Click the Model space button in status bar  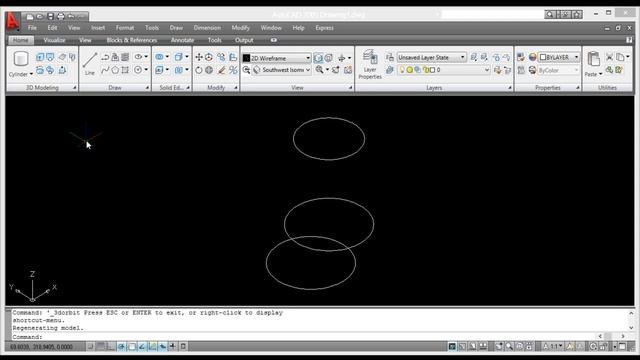[x=452, y=347]
